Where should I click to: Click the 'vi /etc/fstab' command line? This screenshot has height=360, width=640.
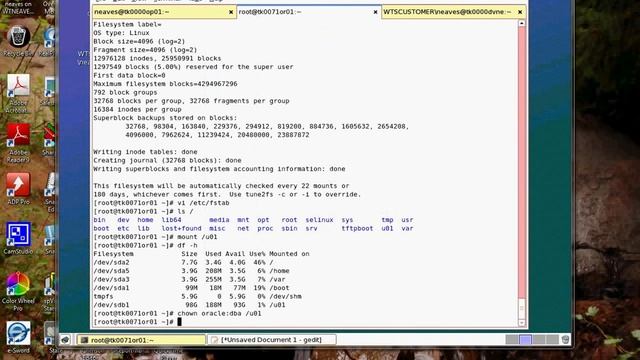tap(161, 203)
